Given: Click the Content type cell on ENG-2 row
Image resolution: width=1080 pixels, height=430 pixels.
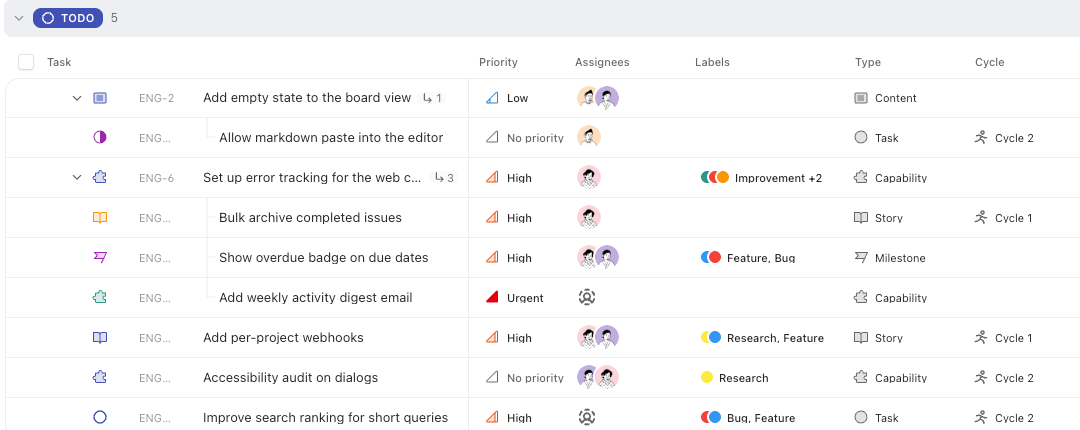Looking at the screenshot, I should 885,98.
